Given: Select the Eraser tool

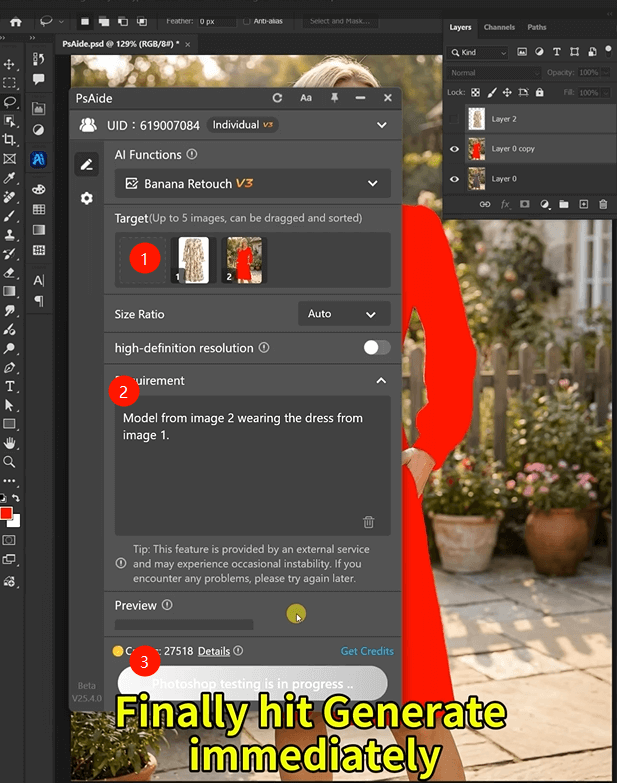Looking at the screenshot, I should pyautogui.click(x=9, y=273).
